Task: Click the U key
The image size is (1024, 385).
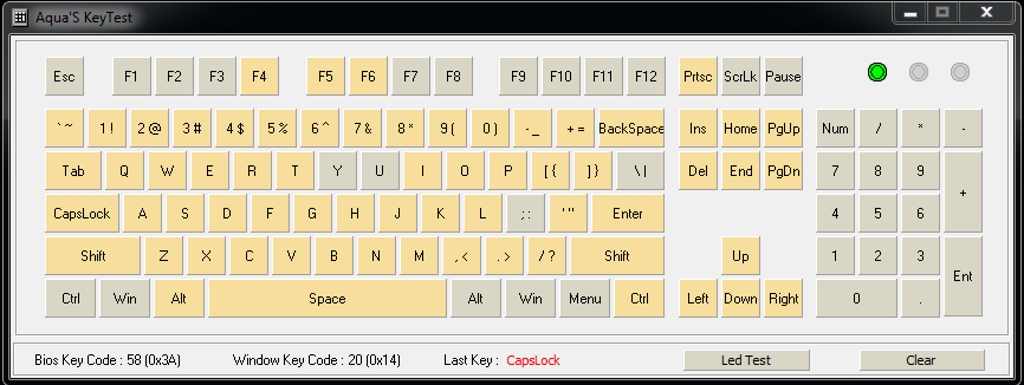Action: [x=379, y=171]
